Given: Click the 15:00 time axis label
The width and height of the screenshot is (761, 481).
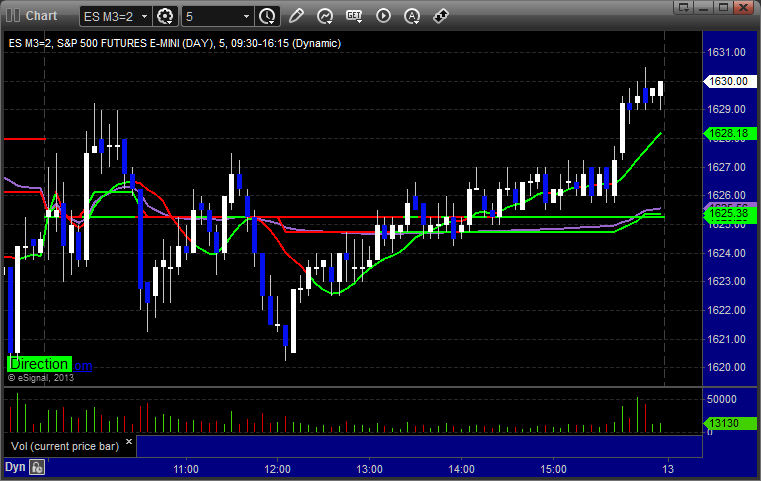Looking at the screenshot, I should 553,469.
